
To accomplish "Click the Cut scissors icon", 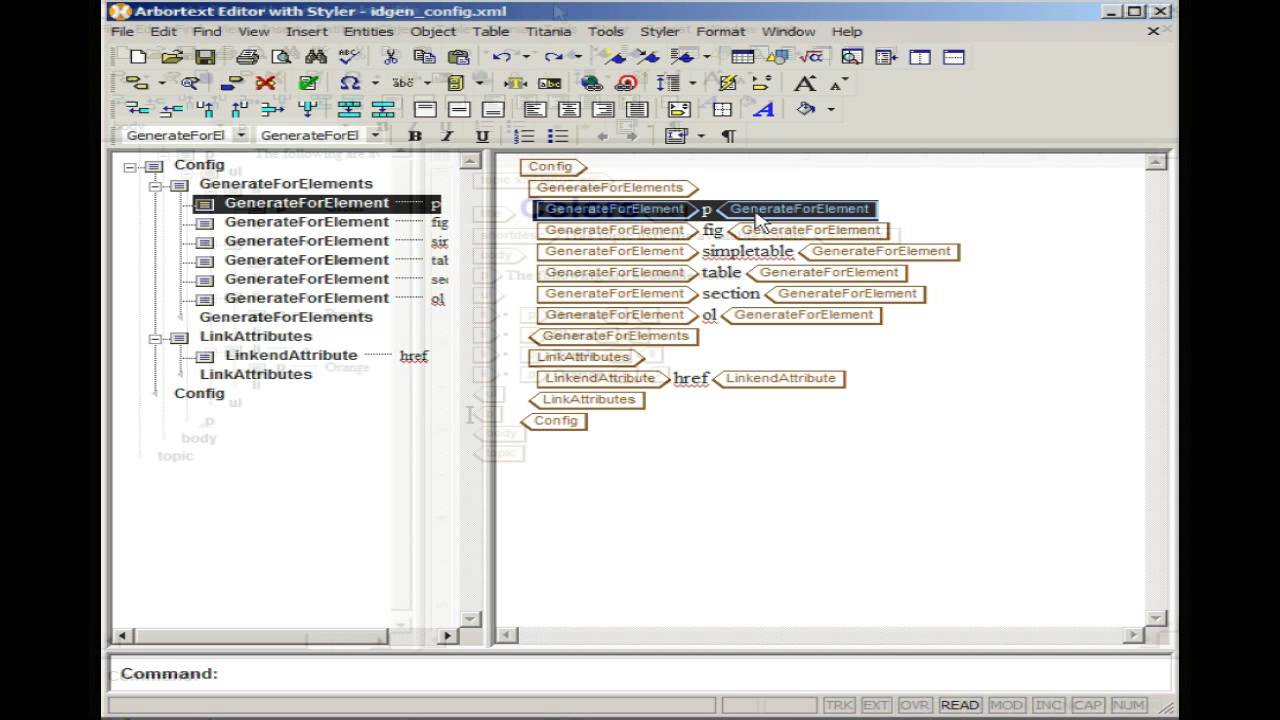I will click(x=391, y=57).
